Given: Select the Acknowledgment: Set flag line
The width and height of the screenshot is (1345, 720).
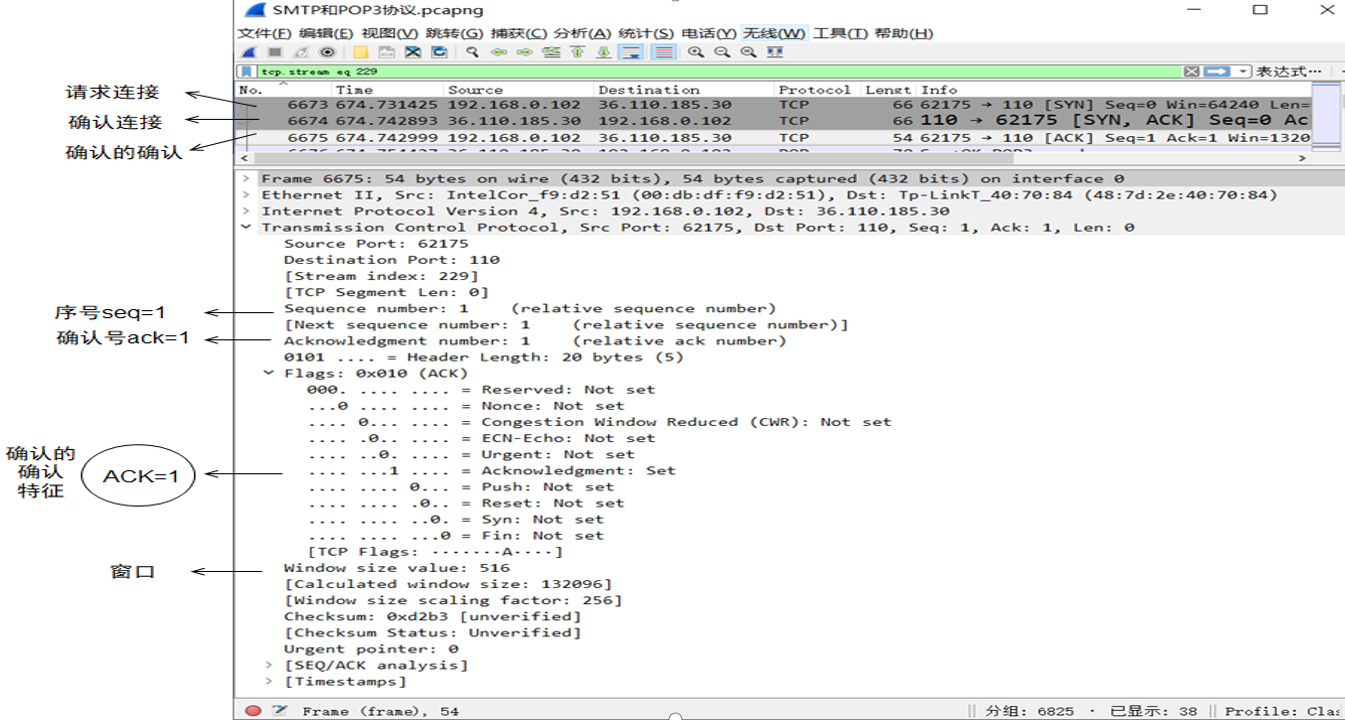Looking at the screenshot, I should point(492,470).
